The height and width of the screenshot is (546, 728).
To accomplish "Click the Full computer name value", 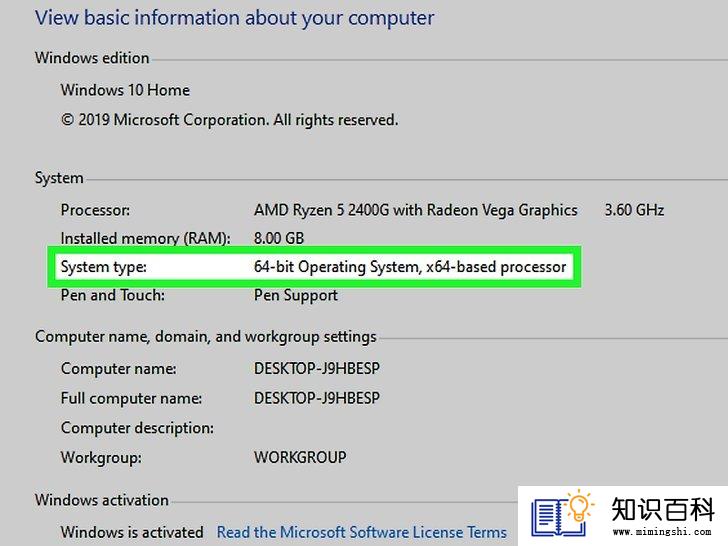I will click(317, 398).
